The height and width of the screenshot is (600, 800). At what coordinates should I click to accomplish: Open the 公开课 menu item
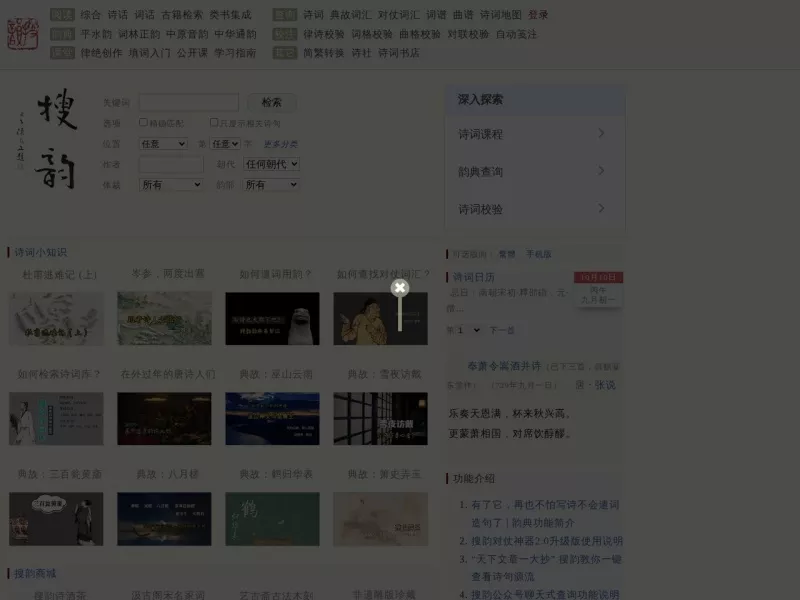[x=192, y=53]
